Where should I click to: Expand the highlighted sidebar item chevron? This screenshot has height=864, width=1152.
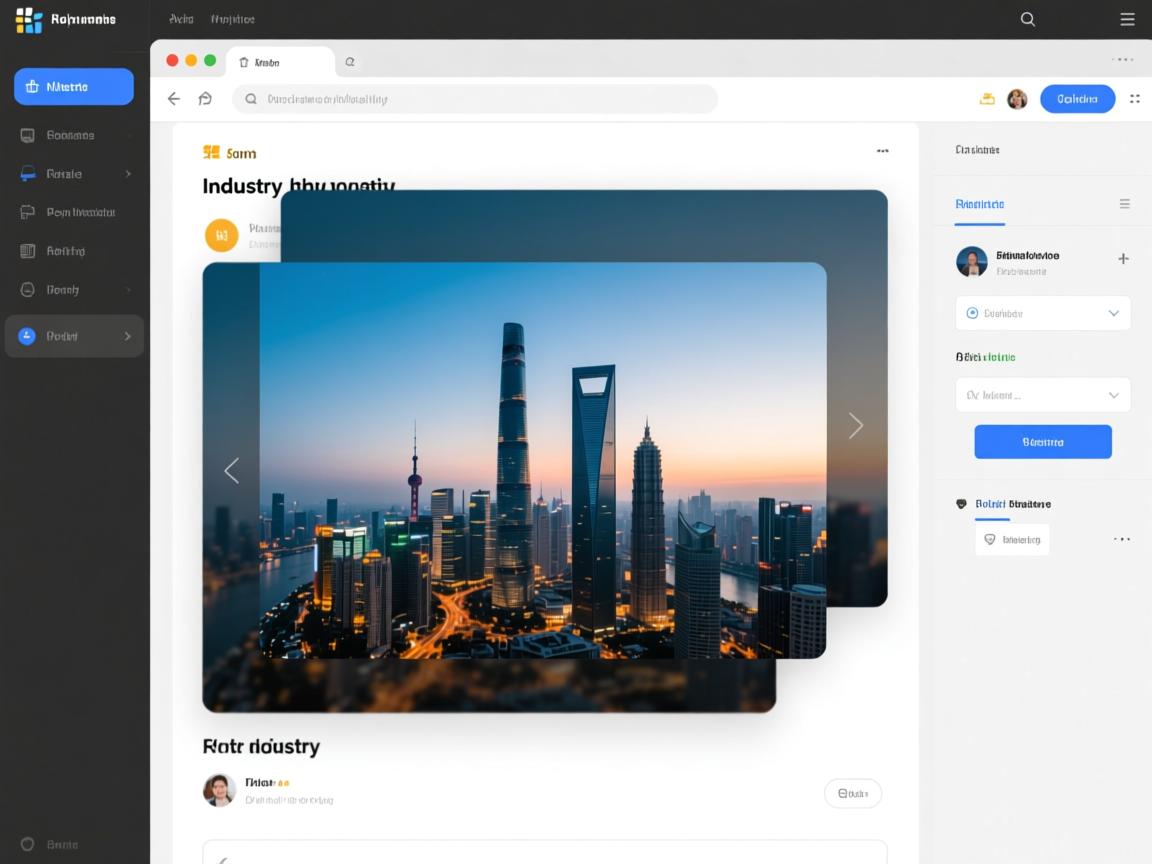(128, 337)
